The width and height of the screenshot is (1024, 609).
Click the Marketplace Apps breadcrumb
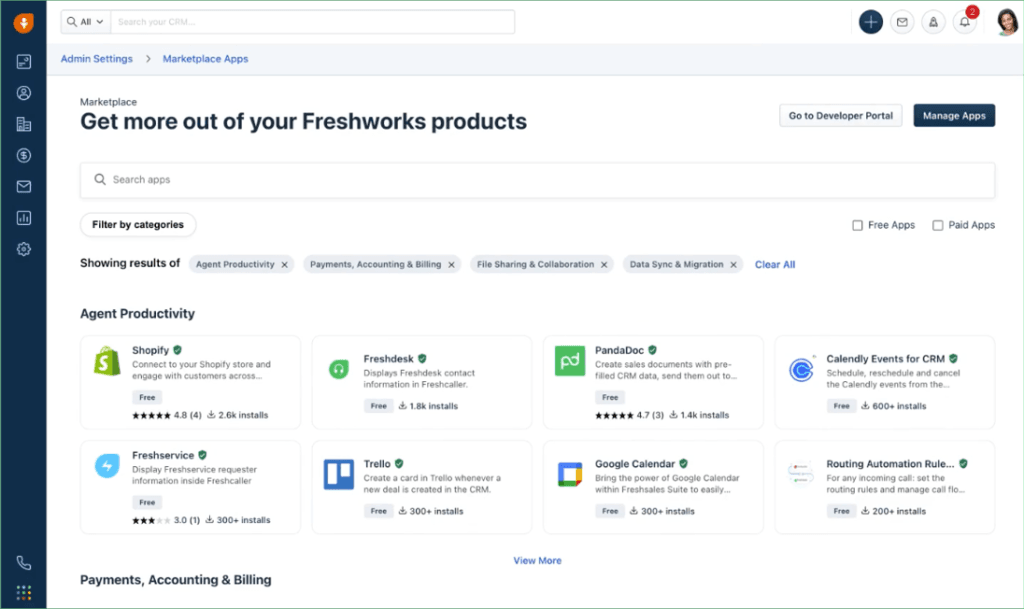205,59
